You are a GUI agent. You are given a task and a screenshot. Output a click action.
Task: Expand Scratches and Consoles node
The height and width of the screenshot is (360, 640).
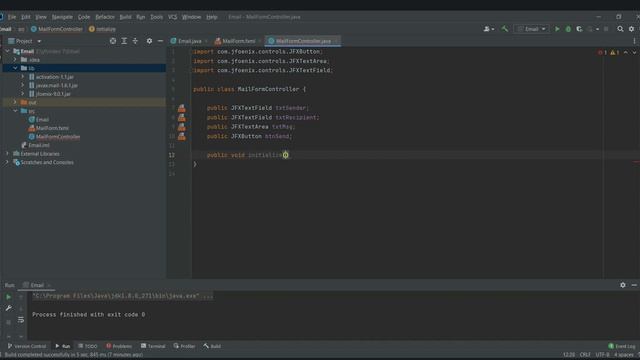click(x=7, y=162)
